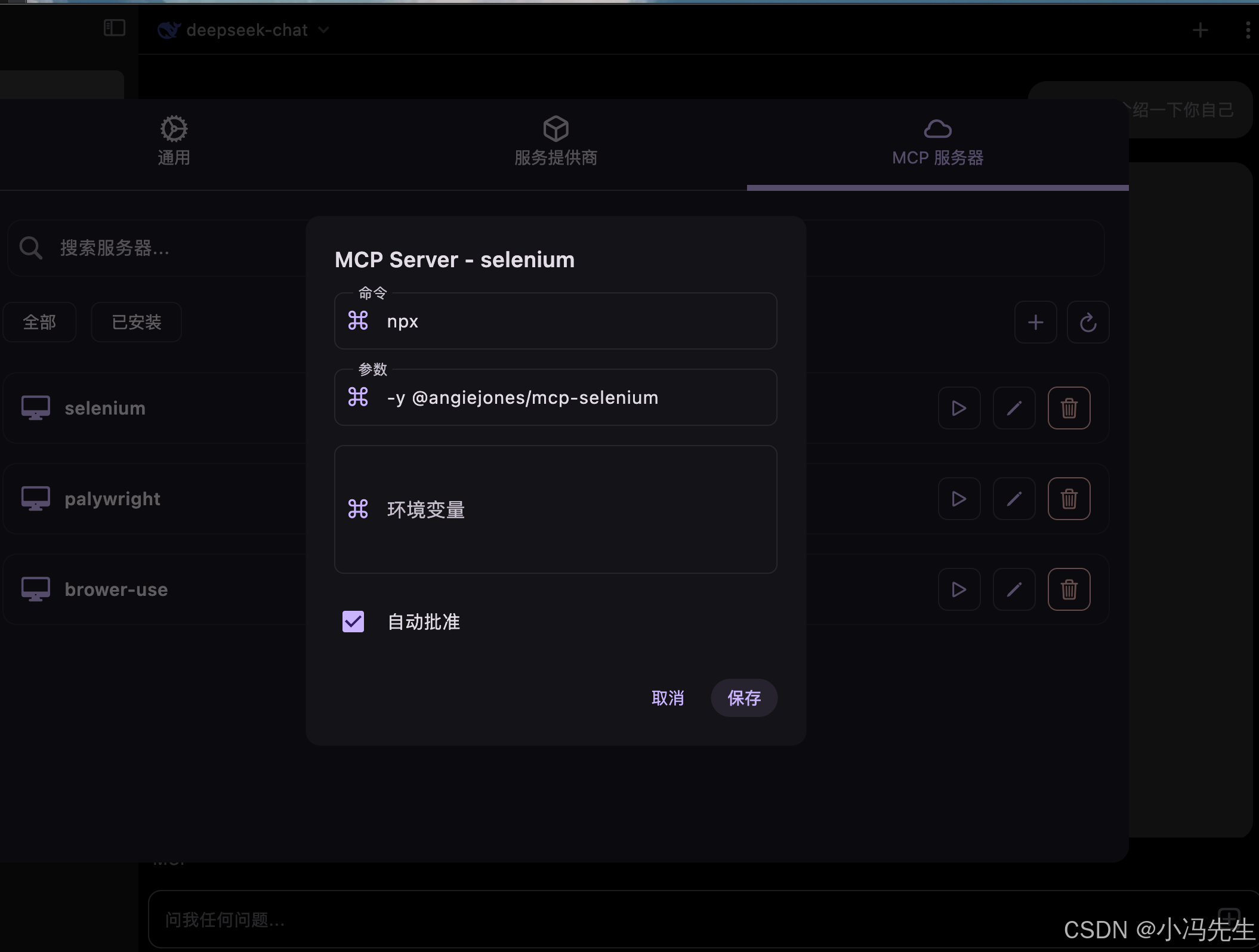The image size is (1259, 952).
Task: Start the brower-use server
Action: (959, 589)
